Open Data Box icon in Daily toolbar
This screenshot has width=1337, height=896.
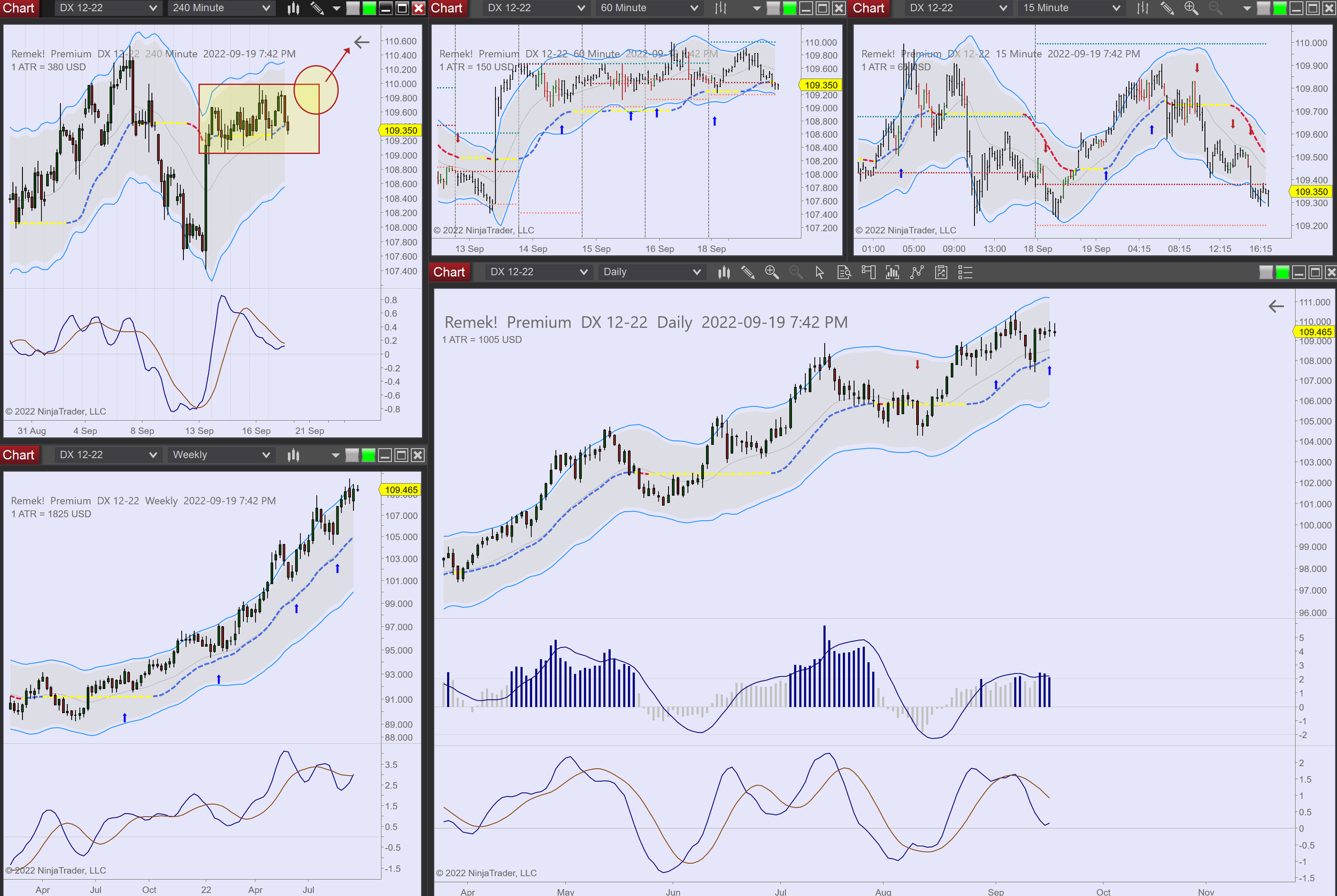[x=844, y=273]
